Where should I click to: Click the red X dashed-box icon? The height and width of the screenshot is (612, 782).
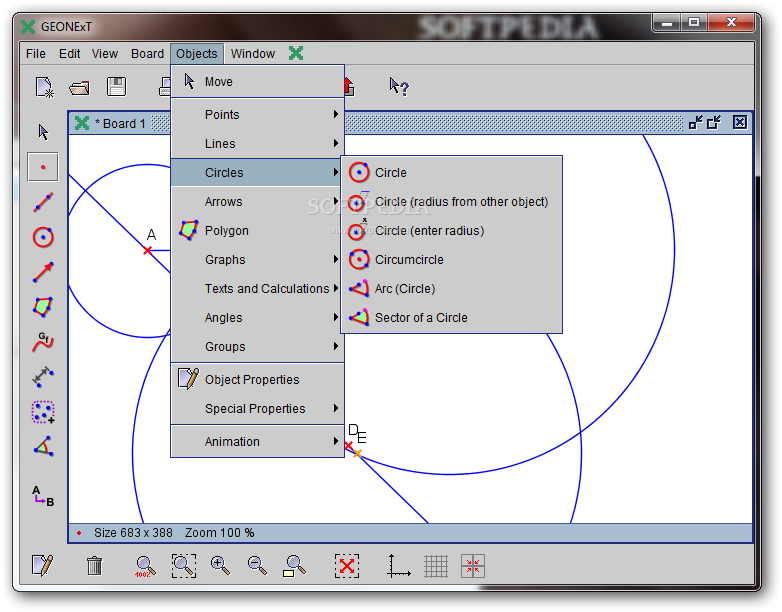coord(347,566)
